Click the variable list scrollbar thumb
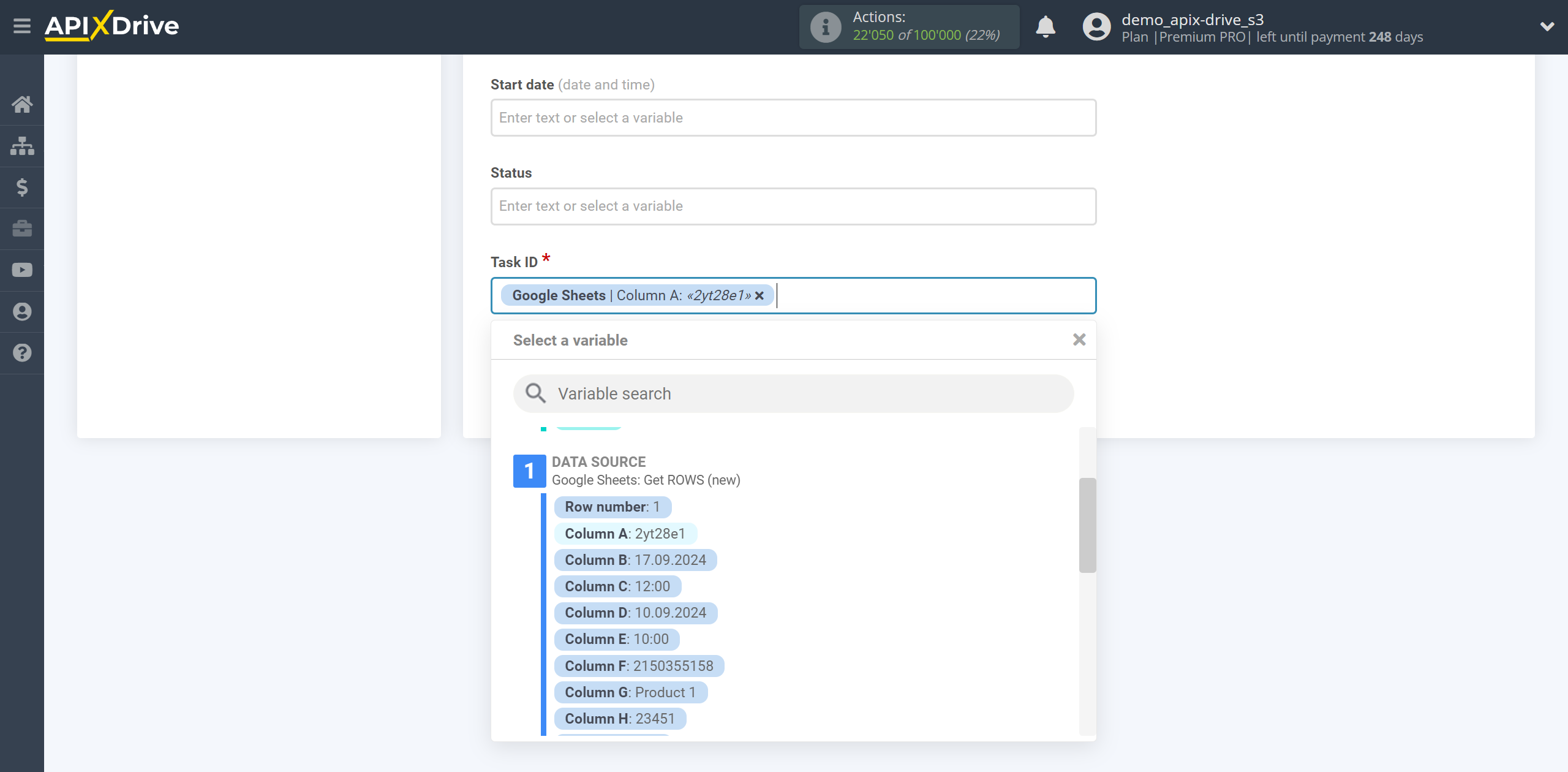Image resolution: width=1568 pixels, height=772 pixels. 1087,525
